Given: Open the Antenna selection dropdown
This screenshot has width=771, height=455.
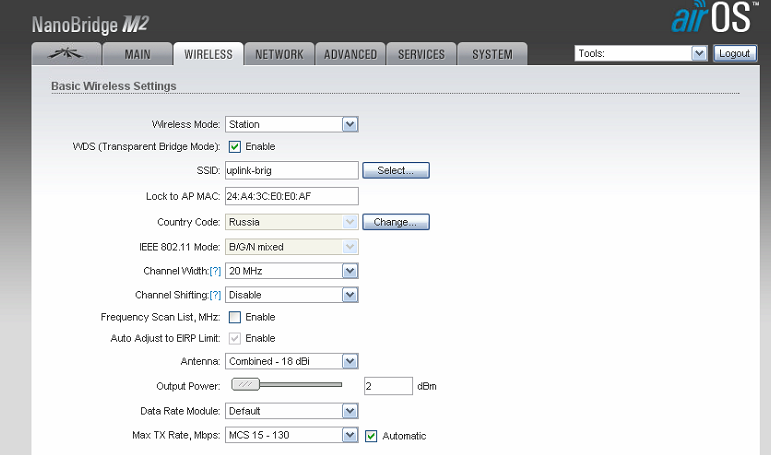Looking at the screenshot, I should (x=291, y=361).
